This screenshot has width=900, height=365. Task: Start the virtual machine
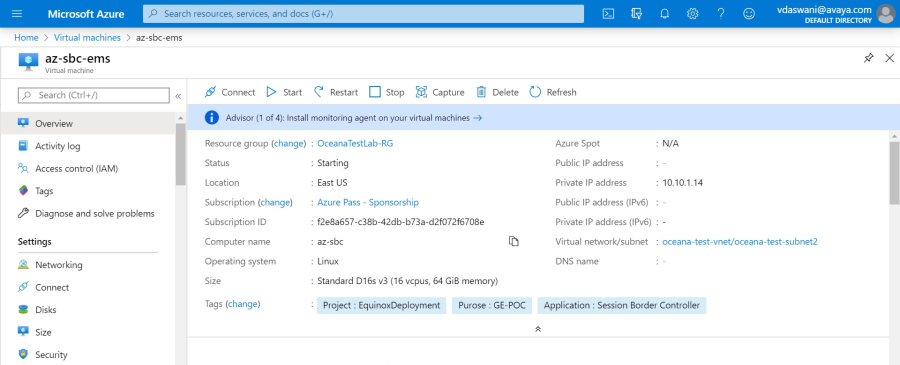click(284, 92)
